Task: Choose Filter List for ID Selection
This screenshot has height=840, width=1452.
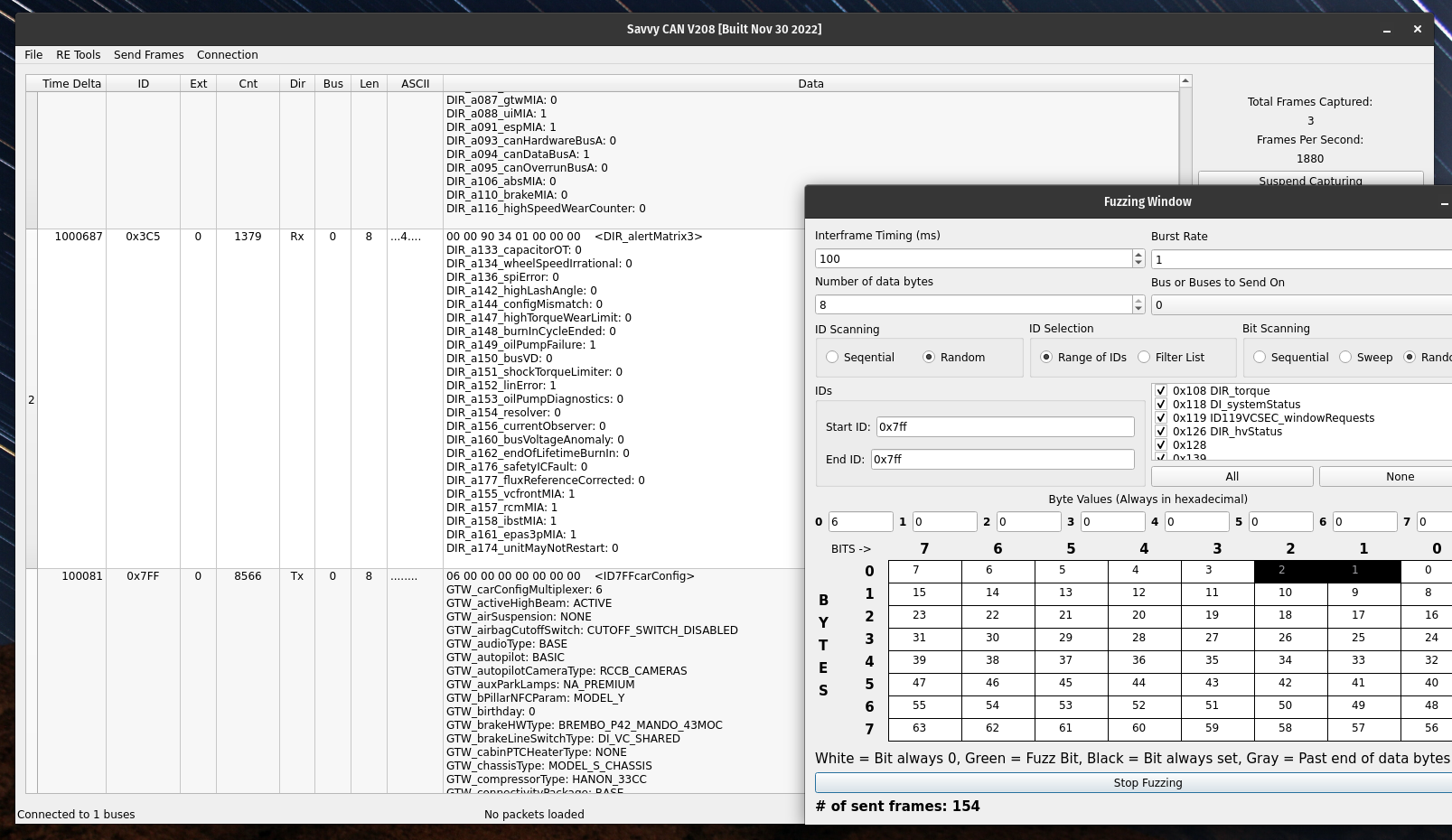Action: [x=1144, y=358]
